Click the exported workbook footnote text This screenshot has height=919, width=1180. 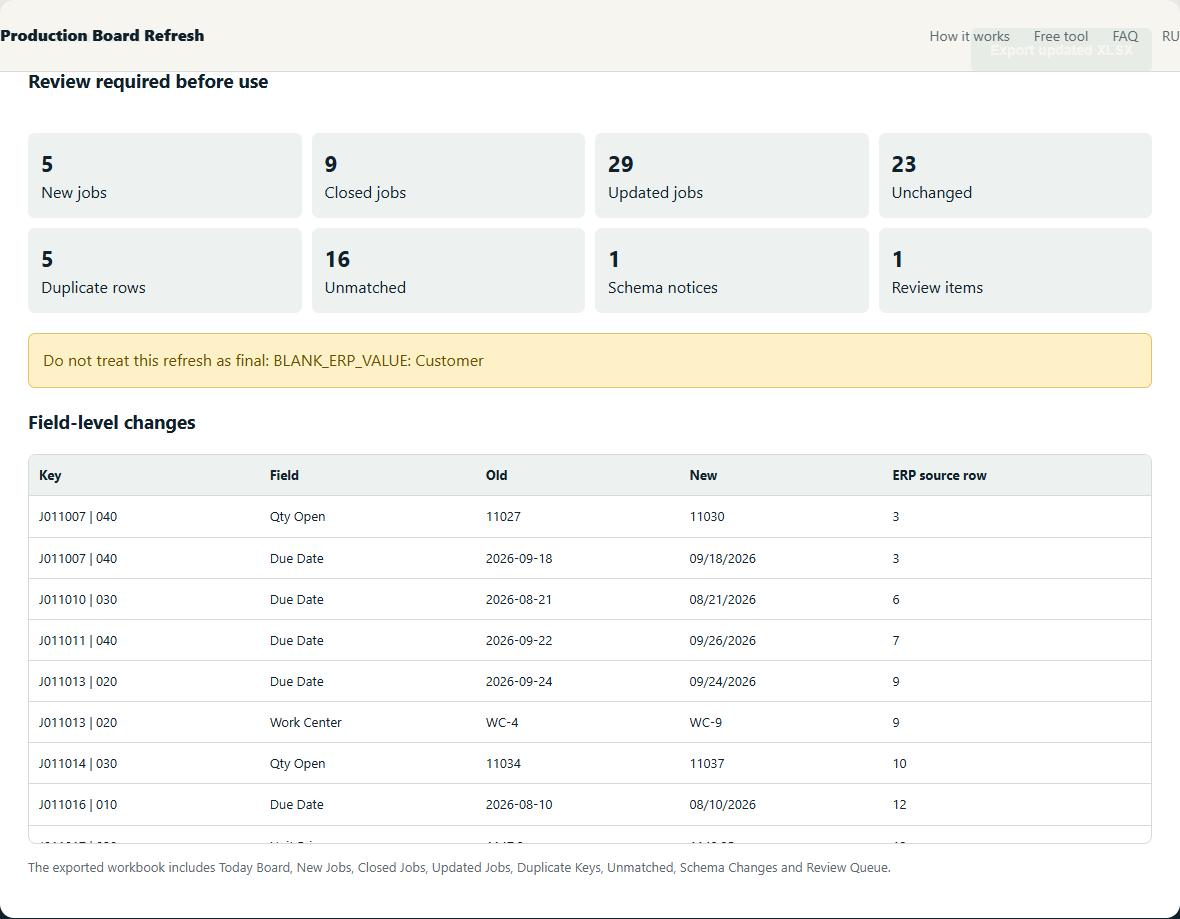pos(459,867)
